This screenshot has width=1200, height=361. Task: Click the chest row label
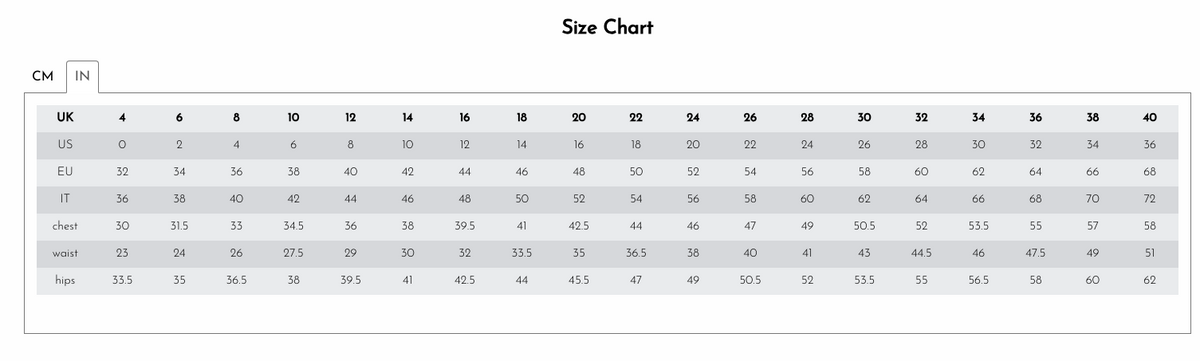click(65, 226)
